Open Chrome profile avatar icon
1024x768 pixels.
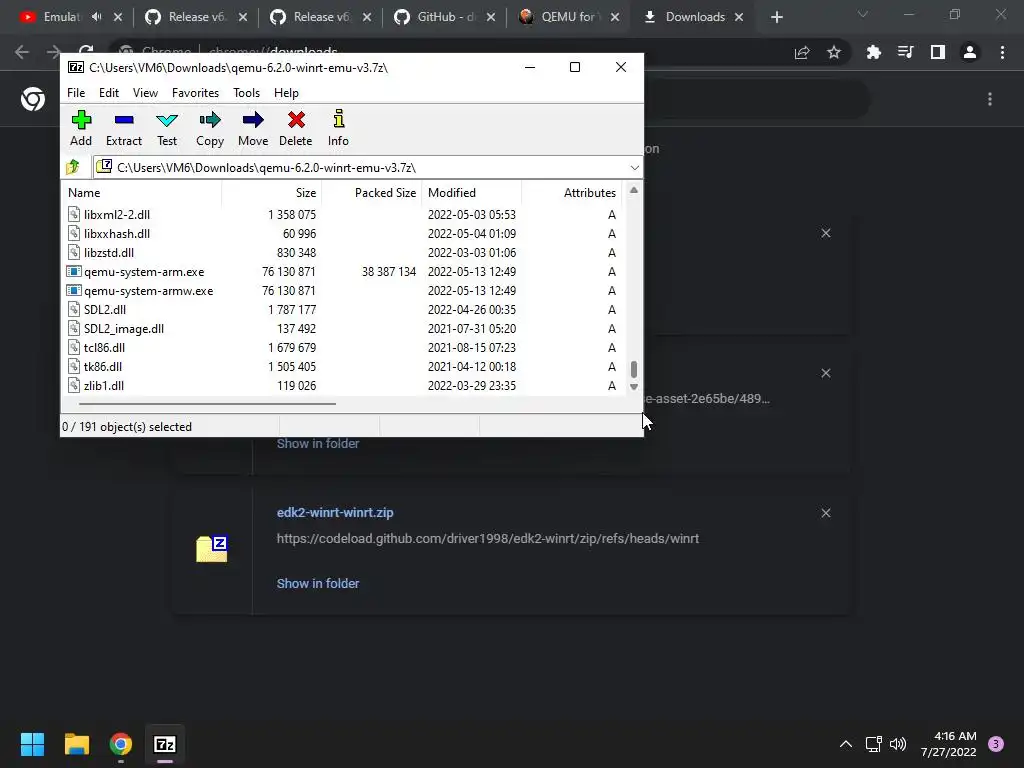coord(970,52)
